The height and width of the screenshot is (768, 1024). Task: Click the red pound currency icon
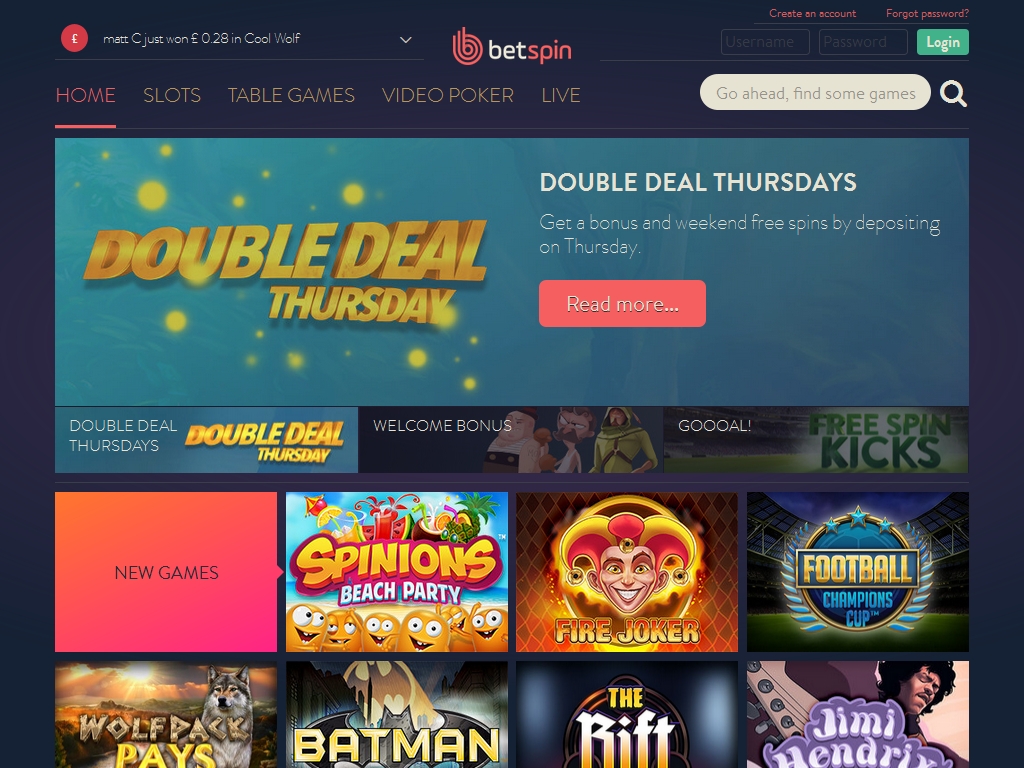pos(74,39)
